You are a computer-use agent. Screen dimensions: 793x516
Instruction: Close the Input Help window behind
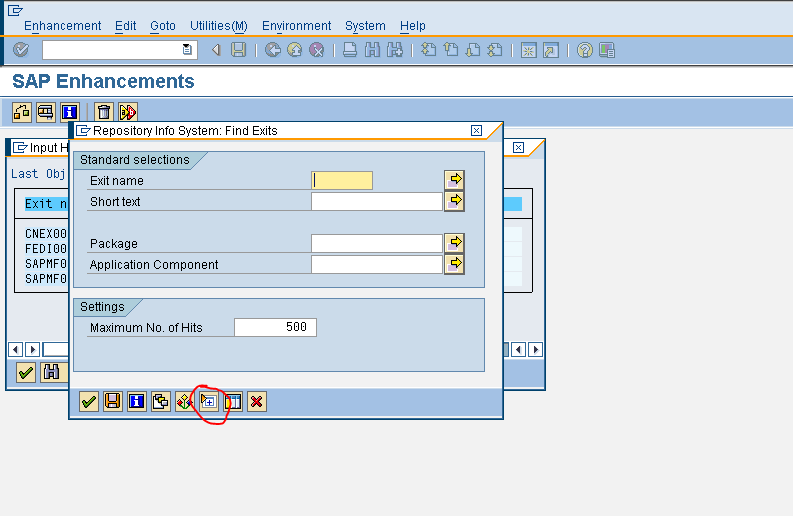point(518,147)
